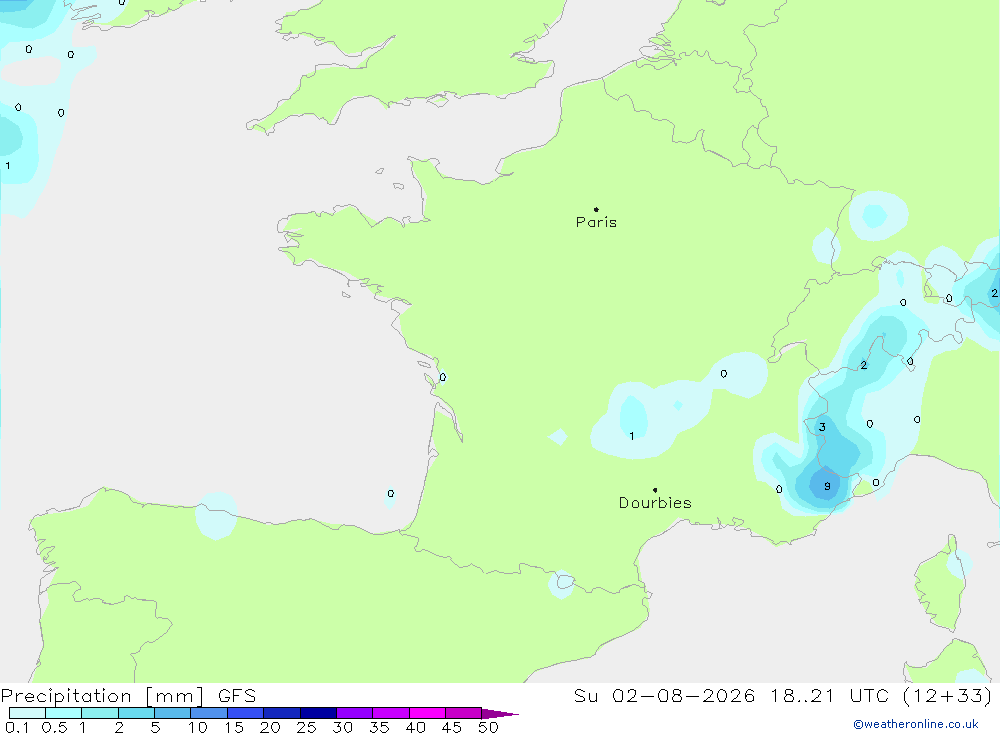Click the Dourbies city marker dot
1000x733 pixels.
point(655,490)
